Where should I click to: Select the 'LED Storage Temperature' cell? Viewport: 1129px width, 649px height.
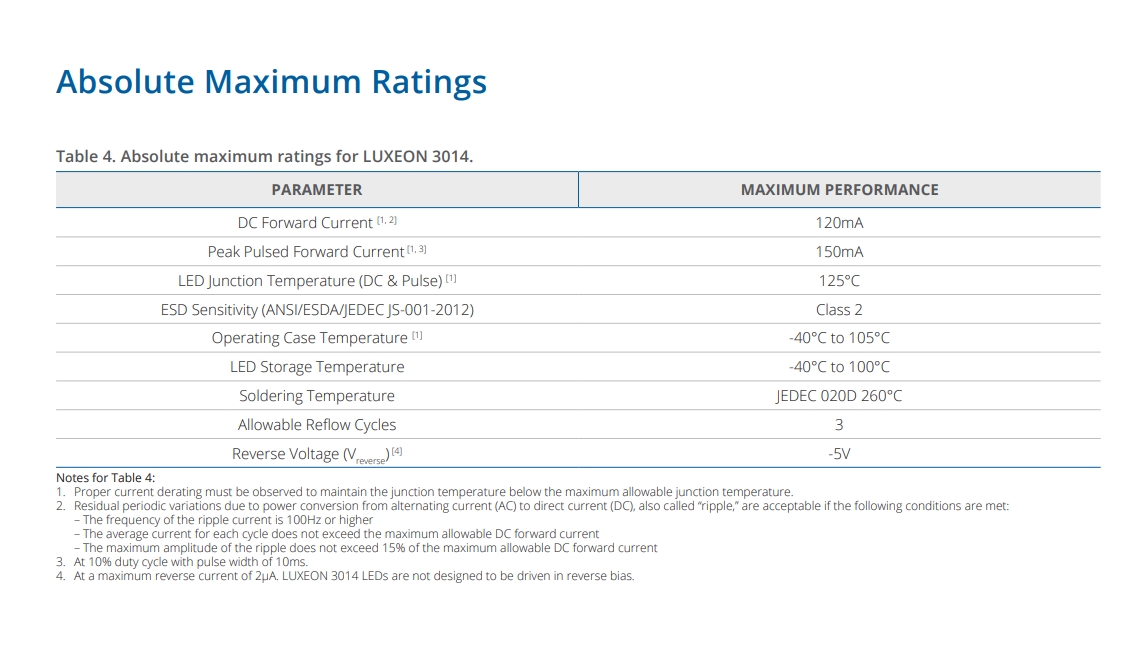317,367
